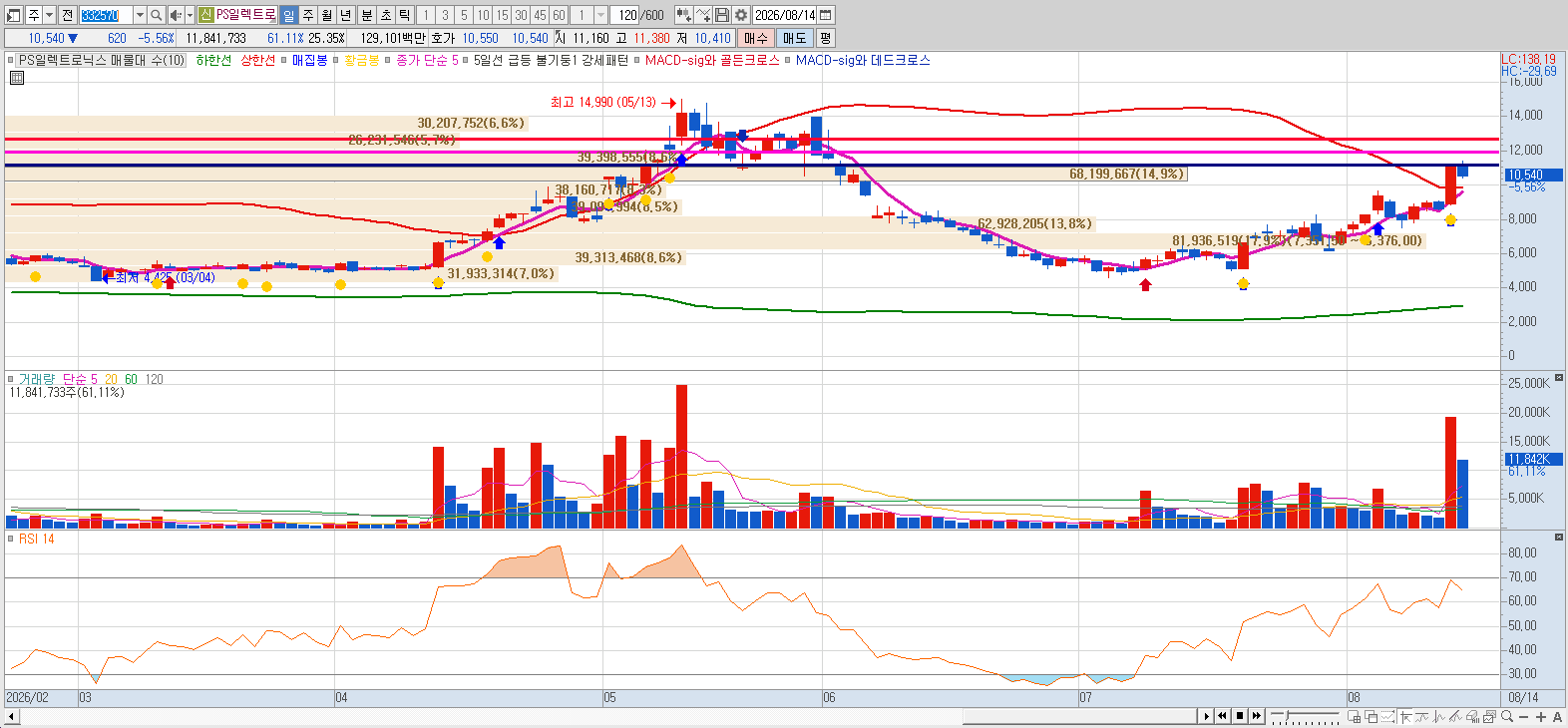Viewport: 1568px width, 728px height.
Task: Zoom out with the minus icon
Action: [x=1524, y=716]
